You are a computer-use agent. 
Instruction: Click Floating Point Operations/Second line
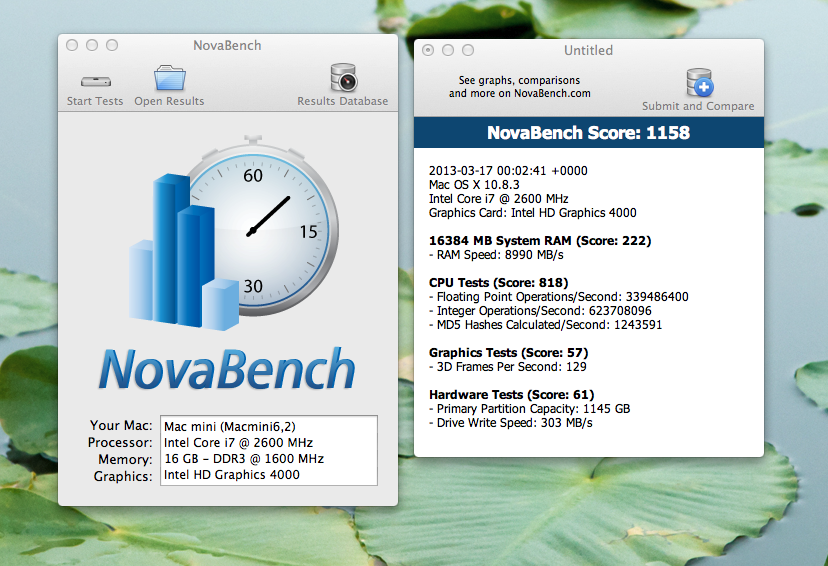tap(559, 297)
